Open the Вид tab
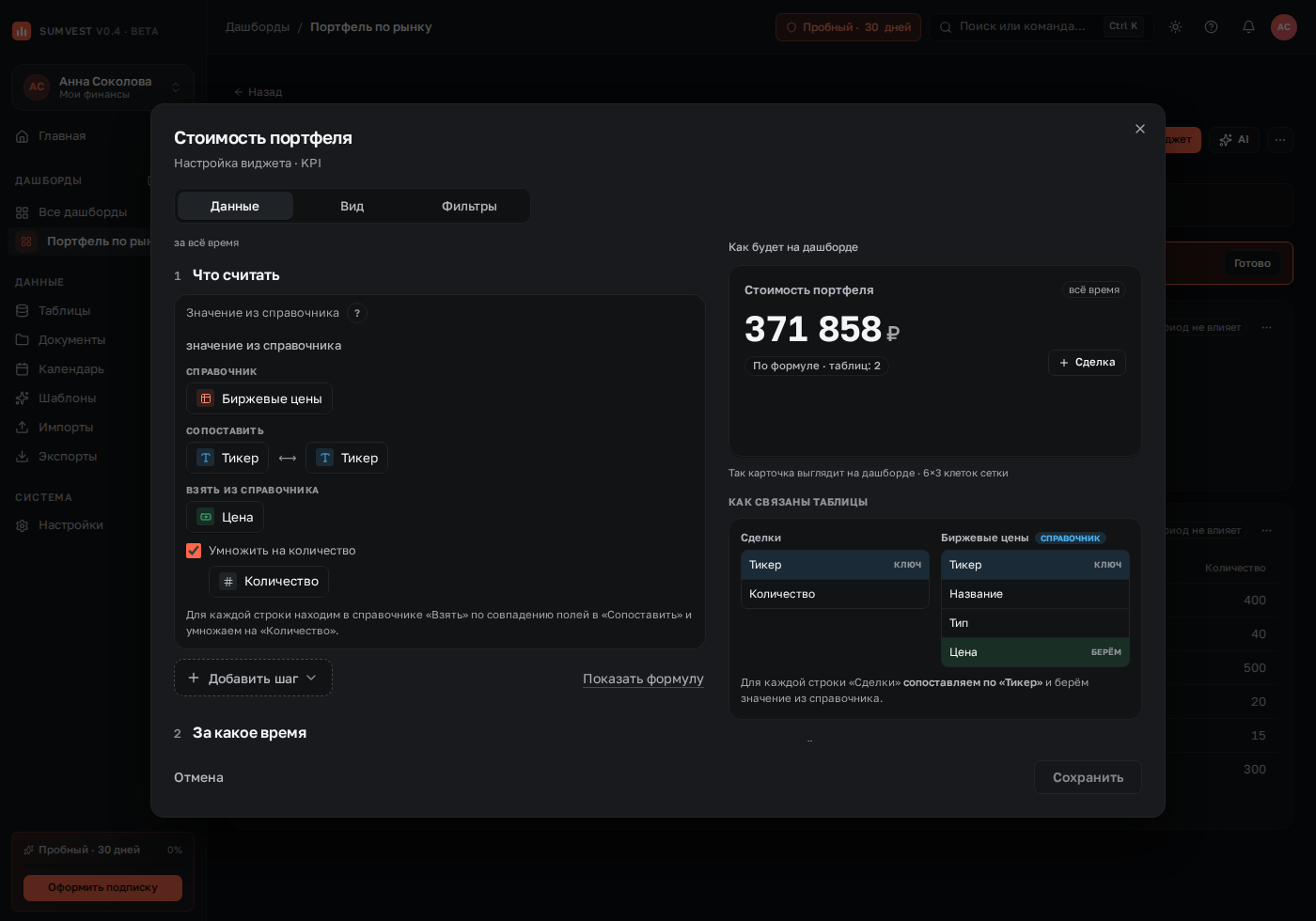Screen dimensions: 1316x921 click(352, 206)
